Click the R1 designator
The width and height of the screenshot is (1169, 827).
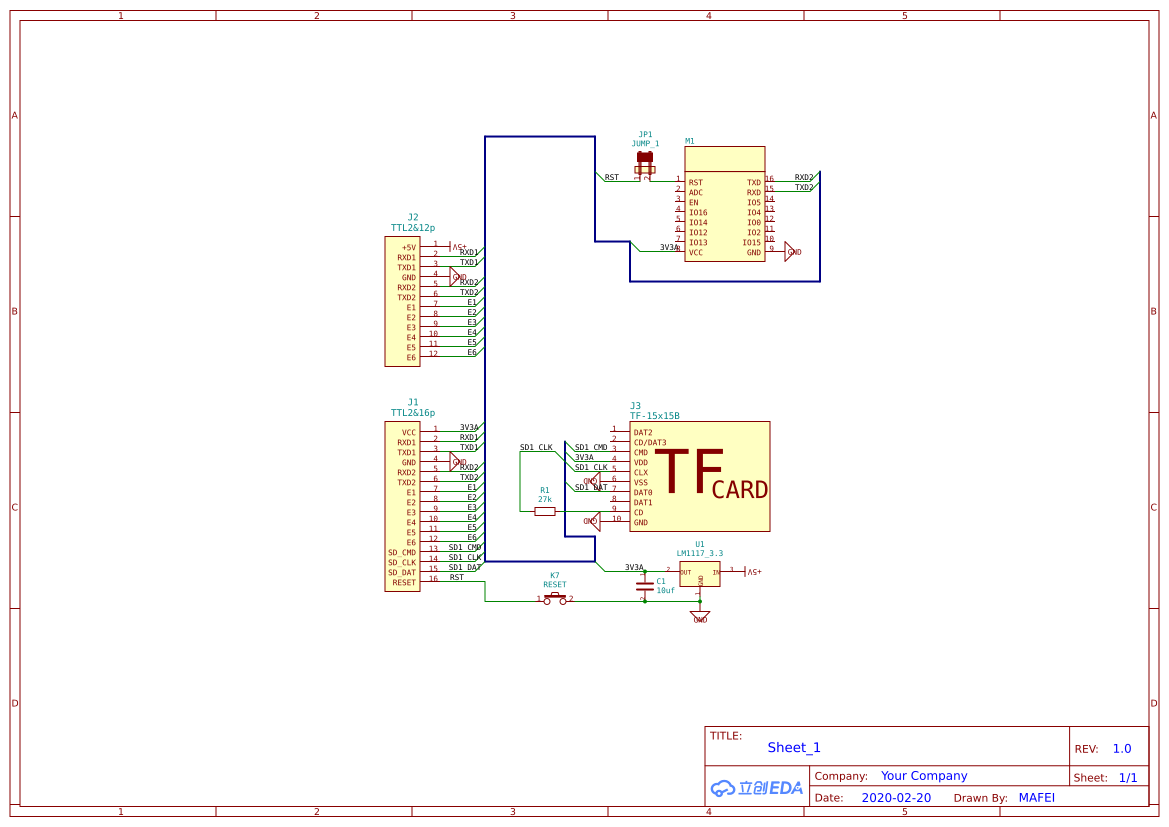(545, 491)
